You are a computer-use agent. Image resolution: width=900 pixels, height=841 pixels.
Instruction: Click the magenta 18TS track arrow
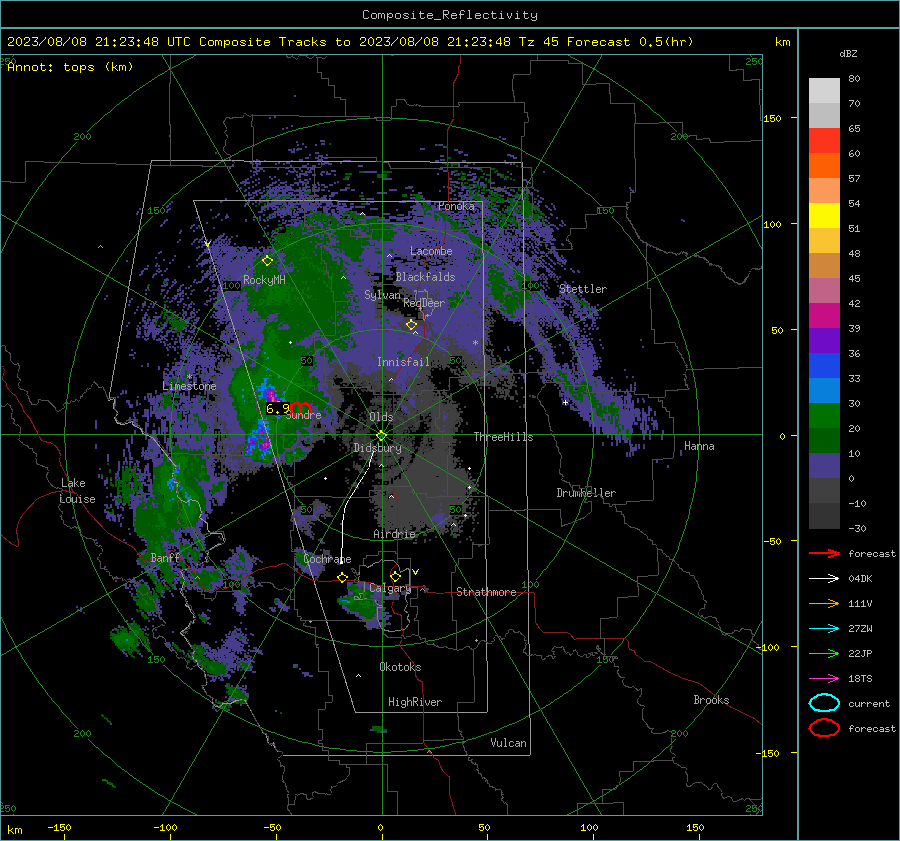click(824, 679)
